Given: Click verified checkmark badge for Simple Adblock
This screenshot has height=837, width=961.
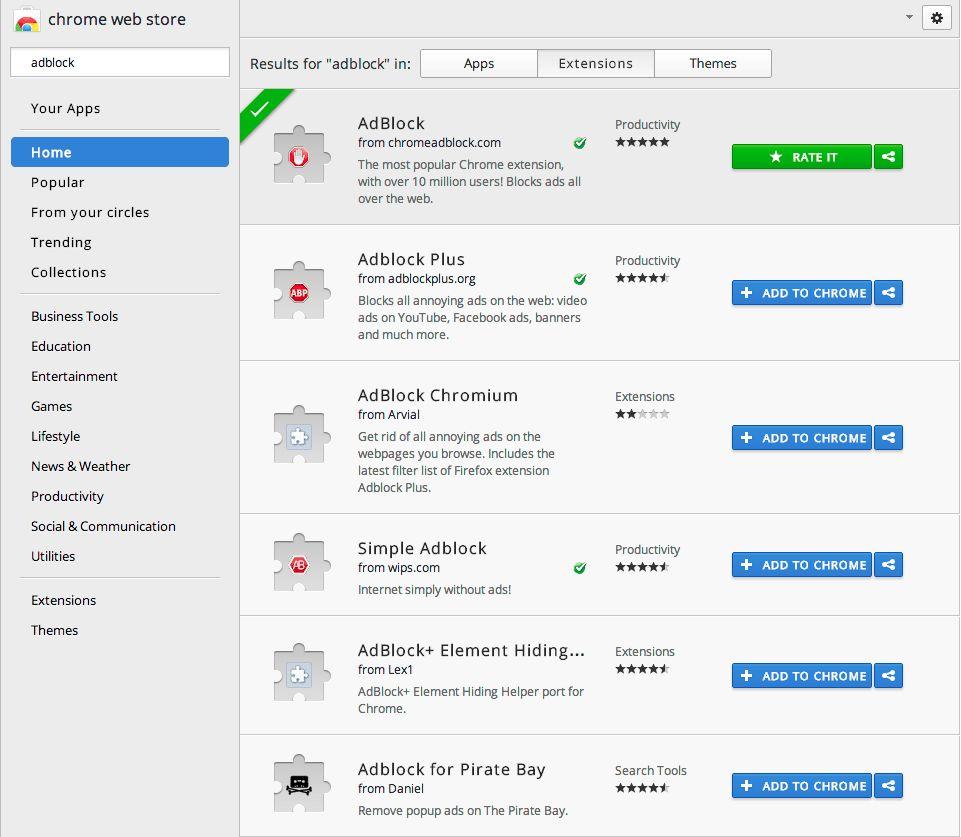Looking at the screenshot, I should coord(580,568).
